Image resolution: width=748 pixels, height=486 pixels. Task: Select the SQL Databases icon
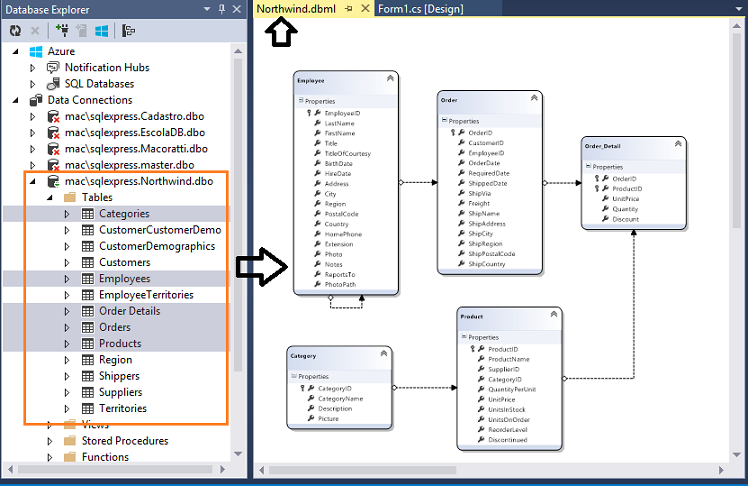53,84
